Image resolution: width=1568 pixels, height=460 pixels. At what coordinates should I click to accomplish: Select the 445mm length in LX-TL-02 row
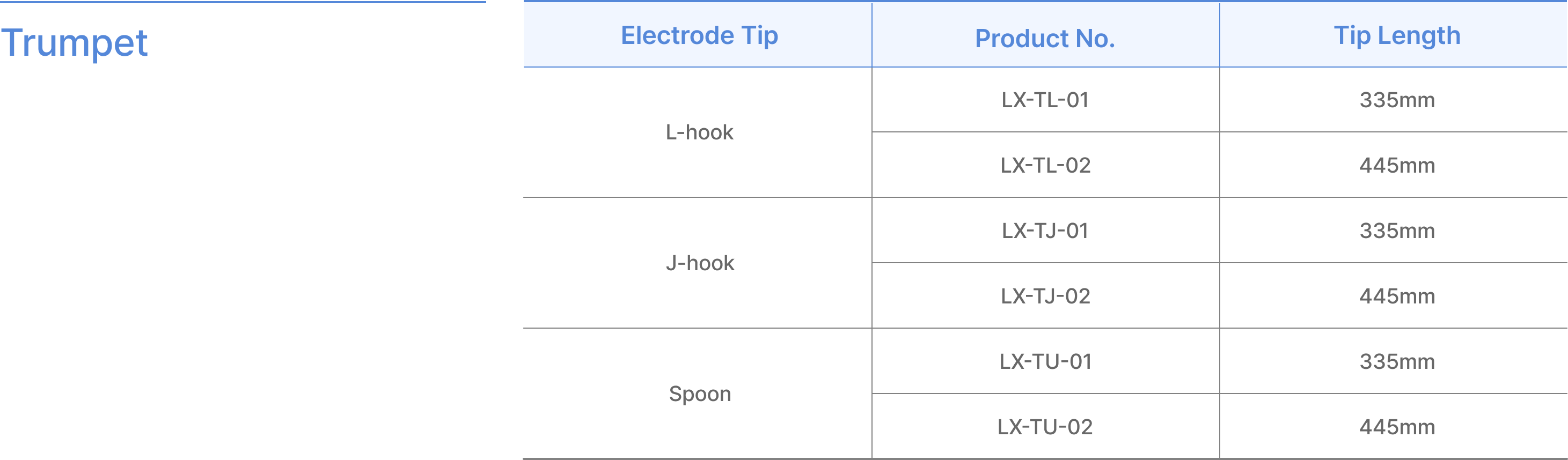[x=1397, y=165]
